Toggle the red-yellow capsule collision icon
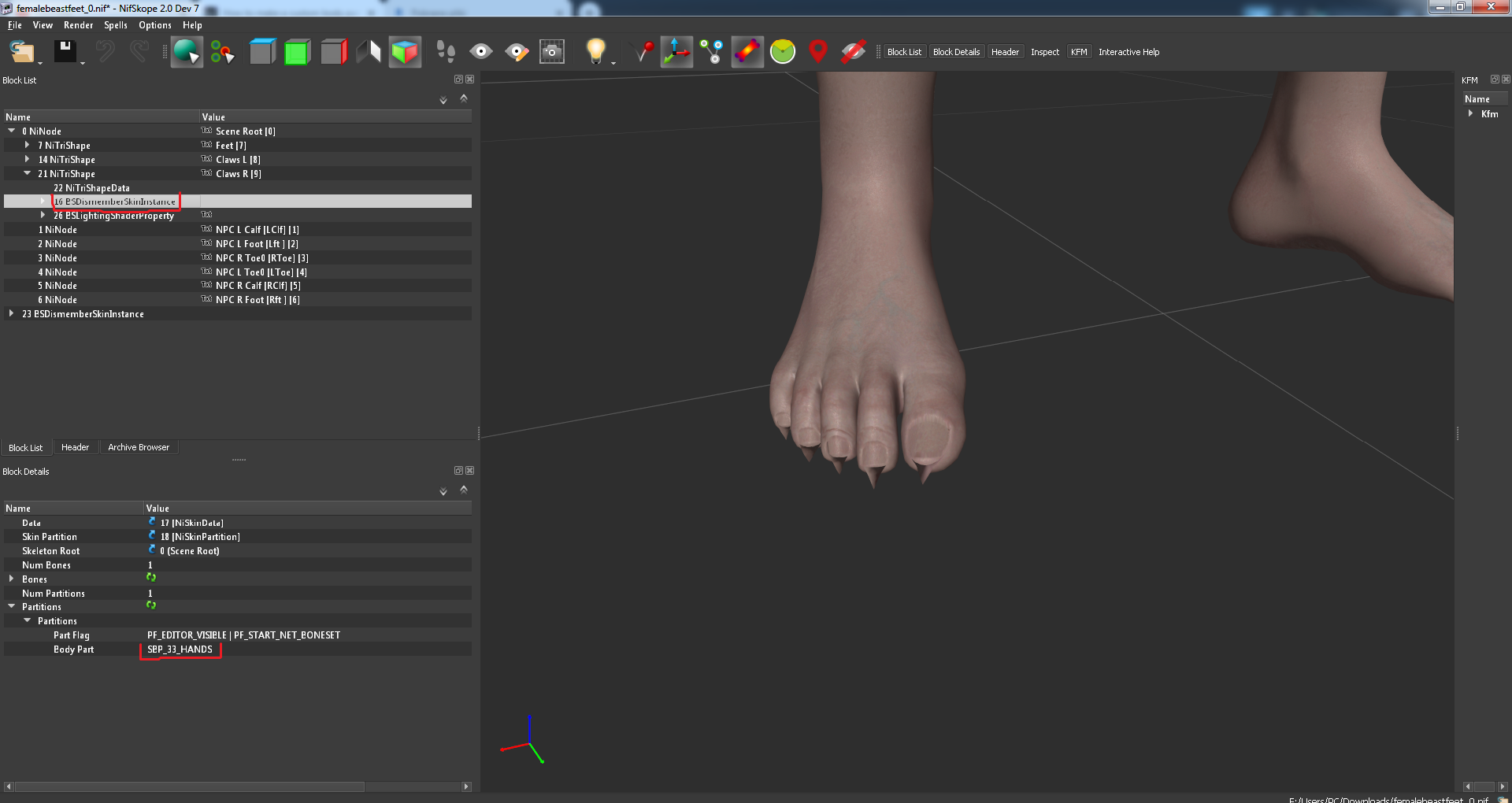Viewport: 1512px width, 803px height. pos(747,52)
